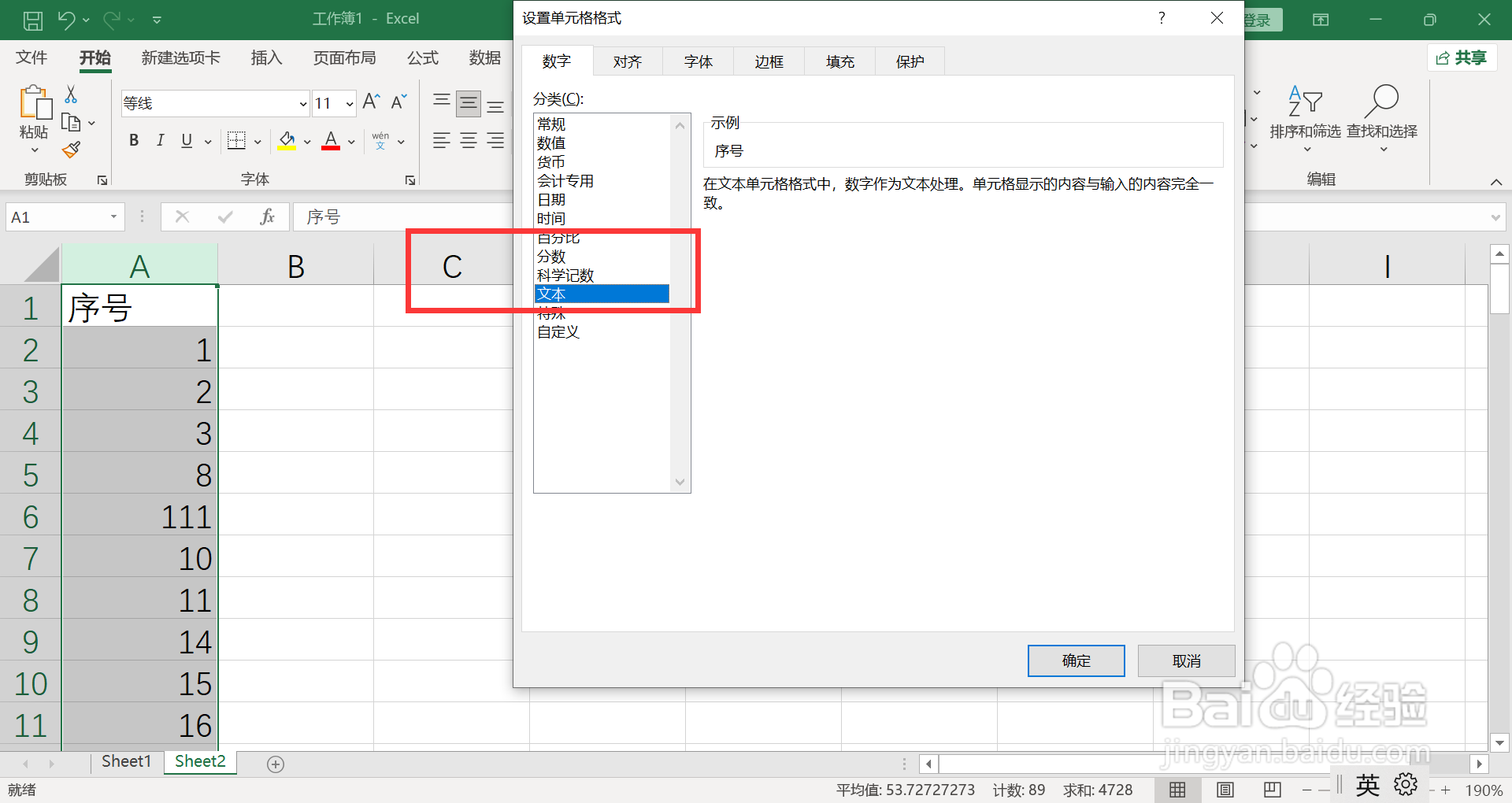Open the font name dropdown
1512x803 pixels.
tap(302, 103)
